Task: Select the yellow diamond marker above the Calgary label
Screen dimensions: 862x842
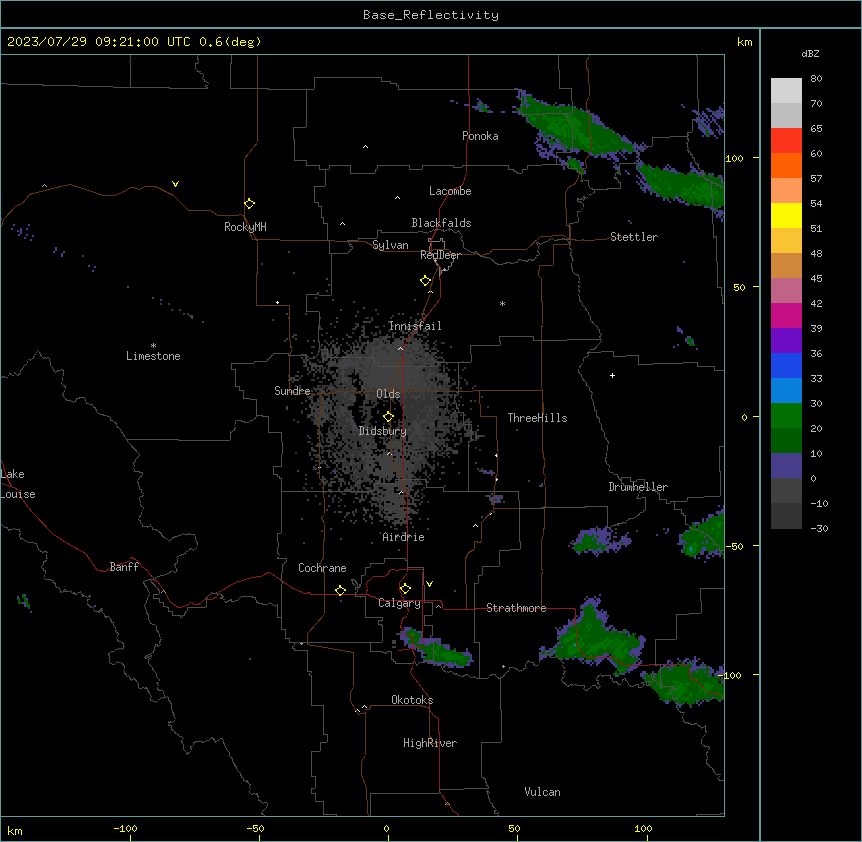Action: 405,589
